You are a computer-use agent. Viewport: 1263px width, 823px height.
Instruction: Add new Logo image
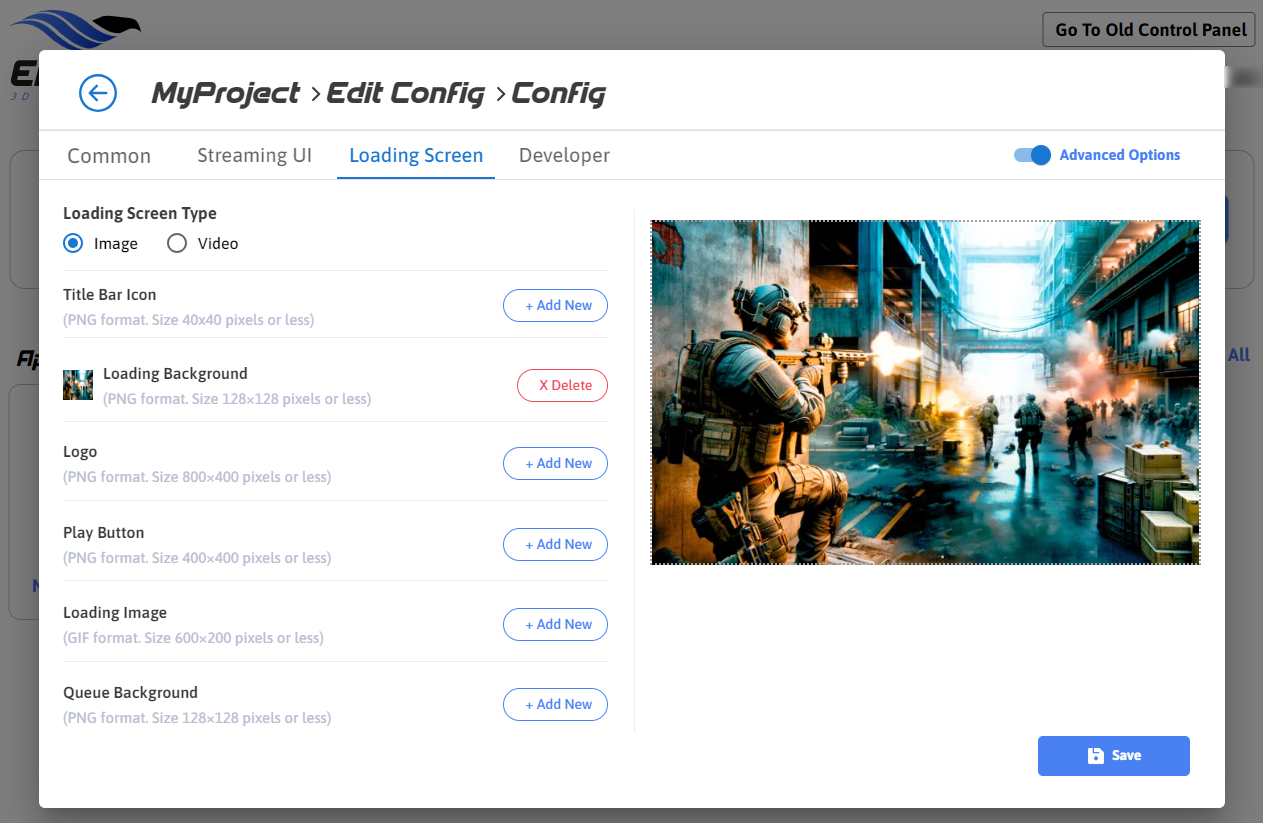click(555, 464)
